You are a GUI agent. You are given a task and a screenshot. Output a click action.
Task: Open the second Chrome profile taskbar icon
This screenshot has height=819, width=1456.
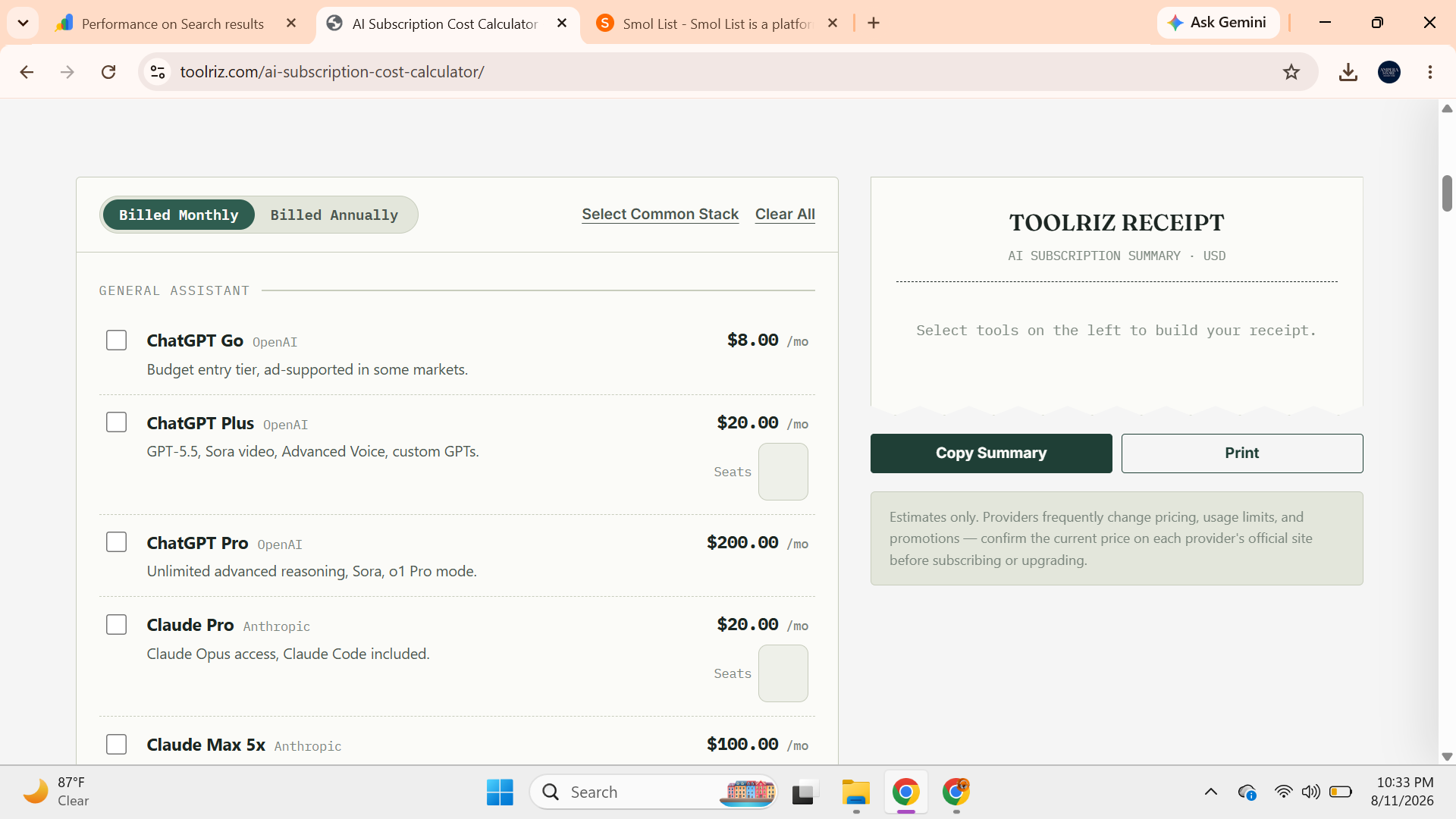coord(956,792)
